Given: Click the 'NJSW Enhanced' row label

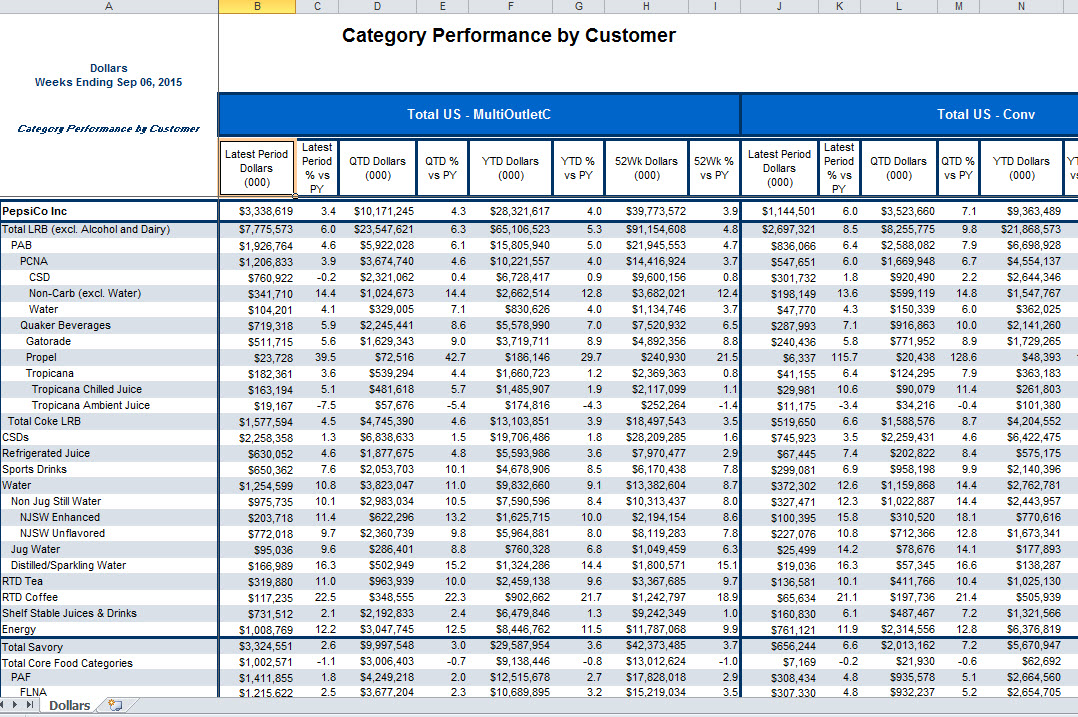Looking at the screenshot, I should click(60, 518).
